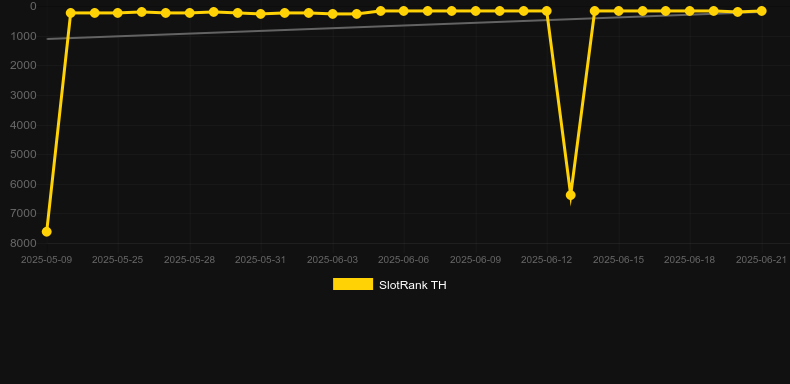Click the data point above 2025-05-28
This screenshot has height=384, width=790.
pos(189,13)
